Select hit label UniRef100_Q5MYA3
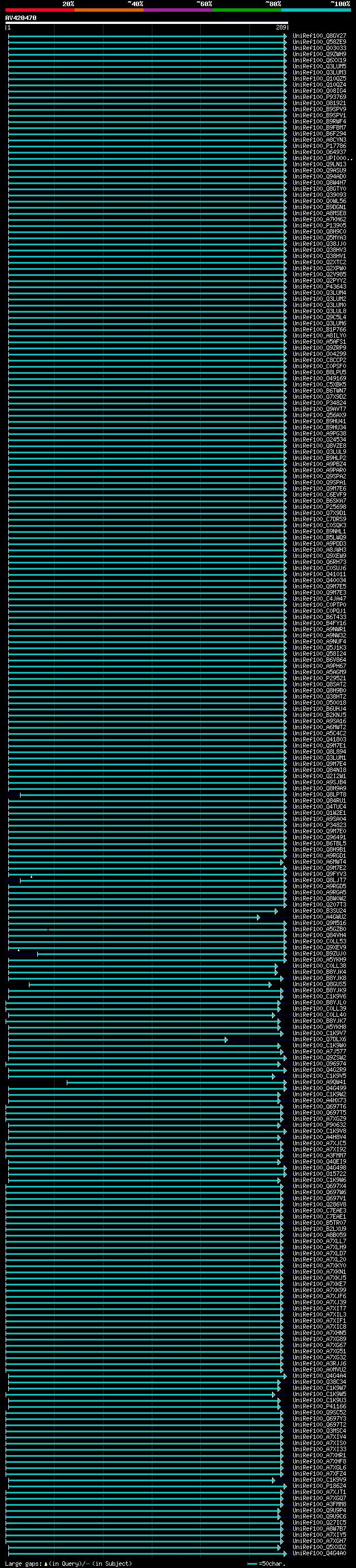The height and width of the screenshot is (1568, 356). point(319,238)
